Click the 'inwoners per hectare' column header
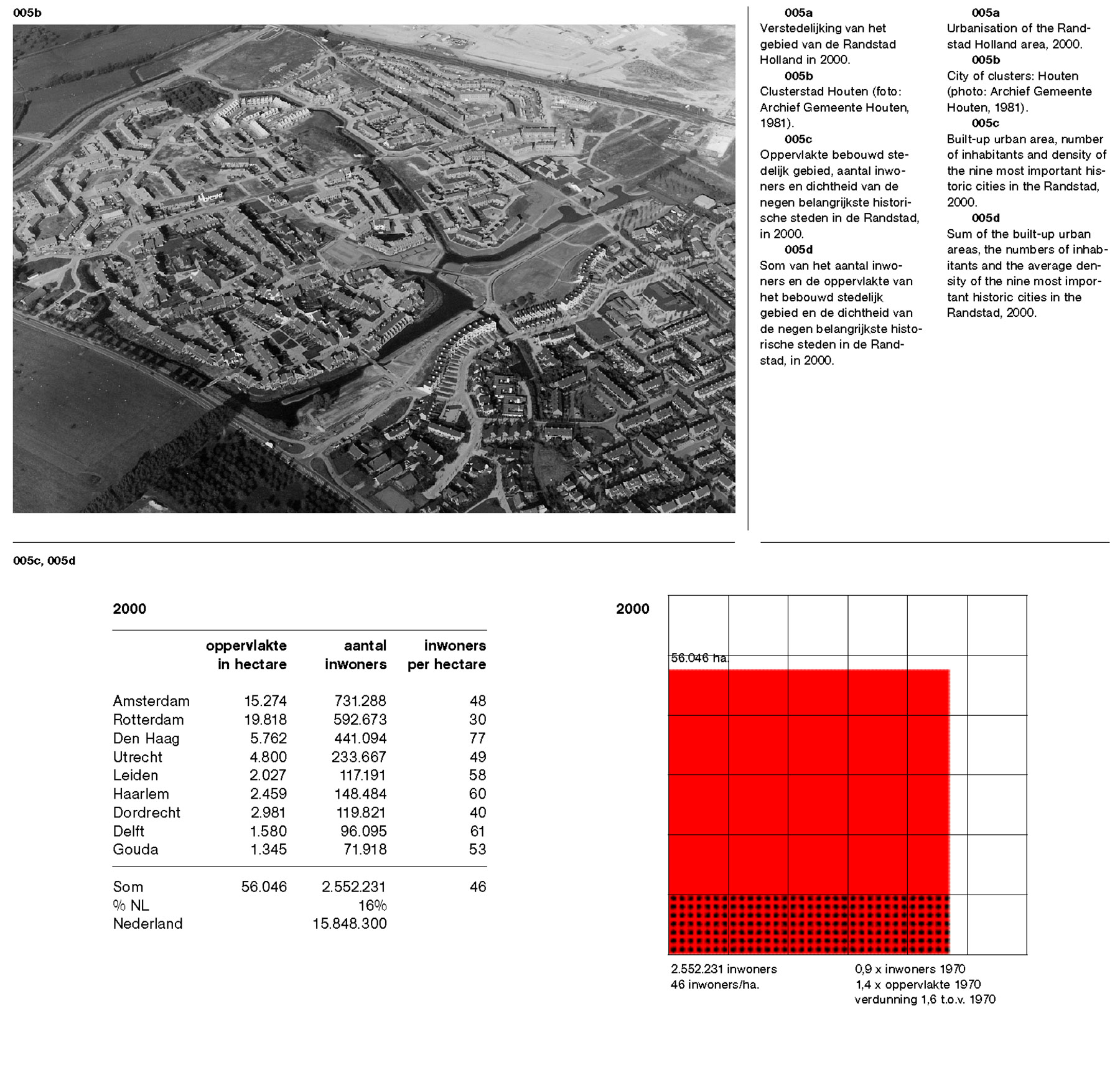 point(447,655)
